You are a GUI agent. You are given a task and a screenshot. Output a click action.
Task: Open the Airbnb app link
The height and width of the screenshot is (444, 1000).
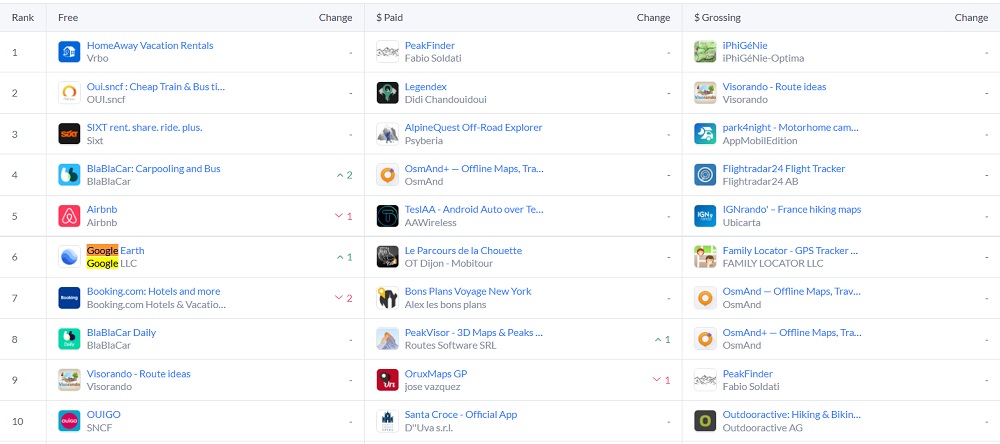point(102,209)
